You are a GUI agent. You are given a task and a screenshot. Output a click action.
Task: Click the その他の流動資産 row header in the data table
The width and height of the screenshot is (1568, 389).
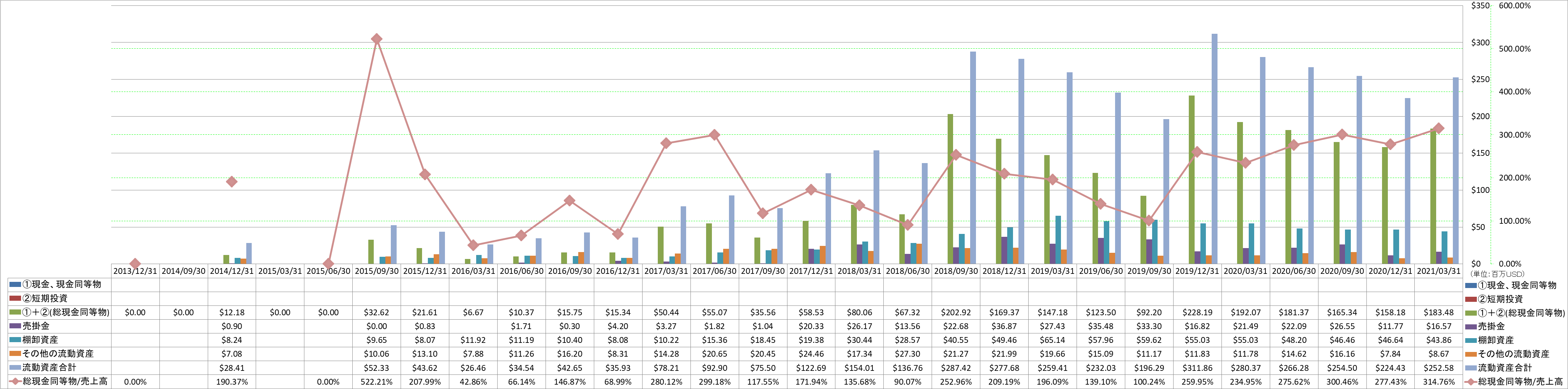point(59,354)
